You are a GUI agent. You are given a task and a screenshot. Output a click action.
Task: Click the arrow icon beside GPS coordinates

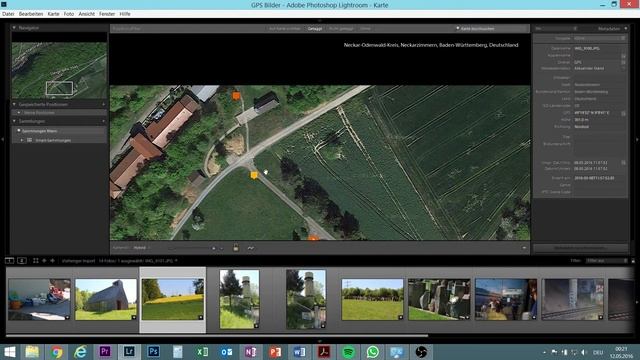click(x=623, y=113)
